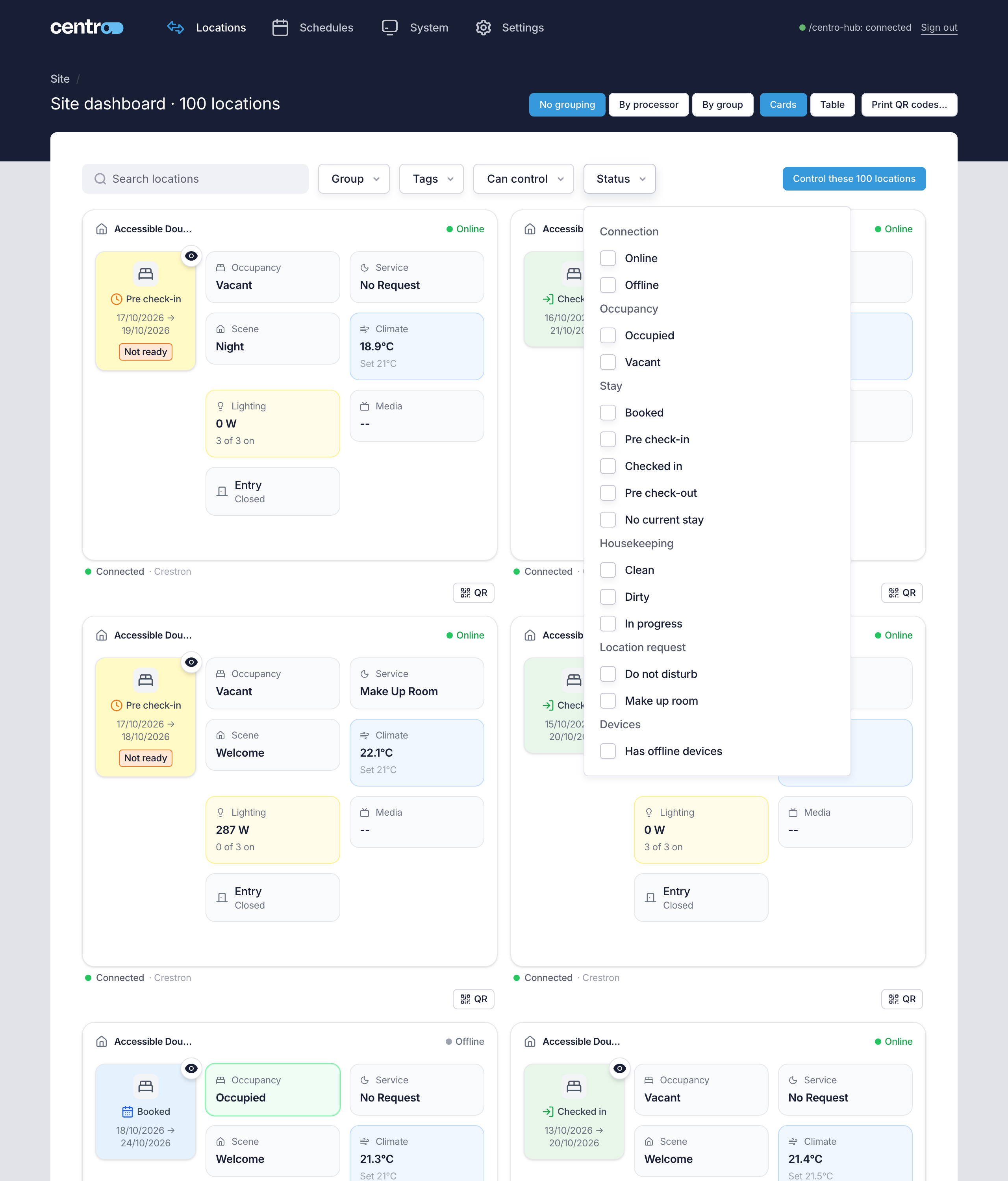Expand the Can control dropdown
The height and width of the screenshot is (1181, 1008).
click(x=523, y=179)
